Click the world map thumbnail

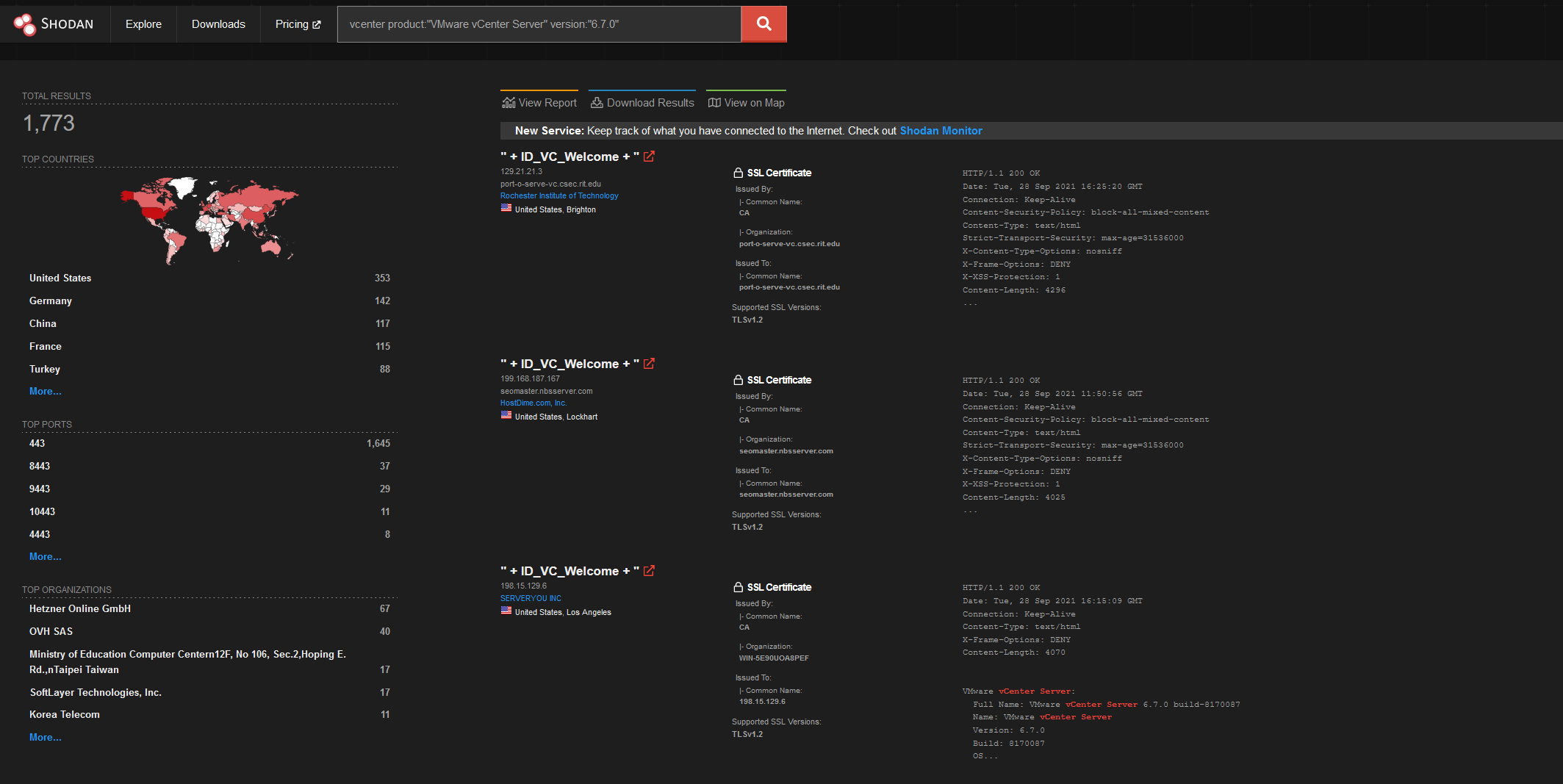point(209,220)
